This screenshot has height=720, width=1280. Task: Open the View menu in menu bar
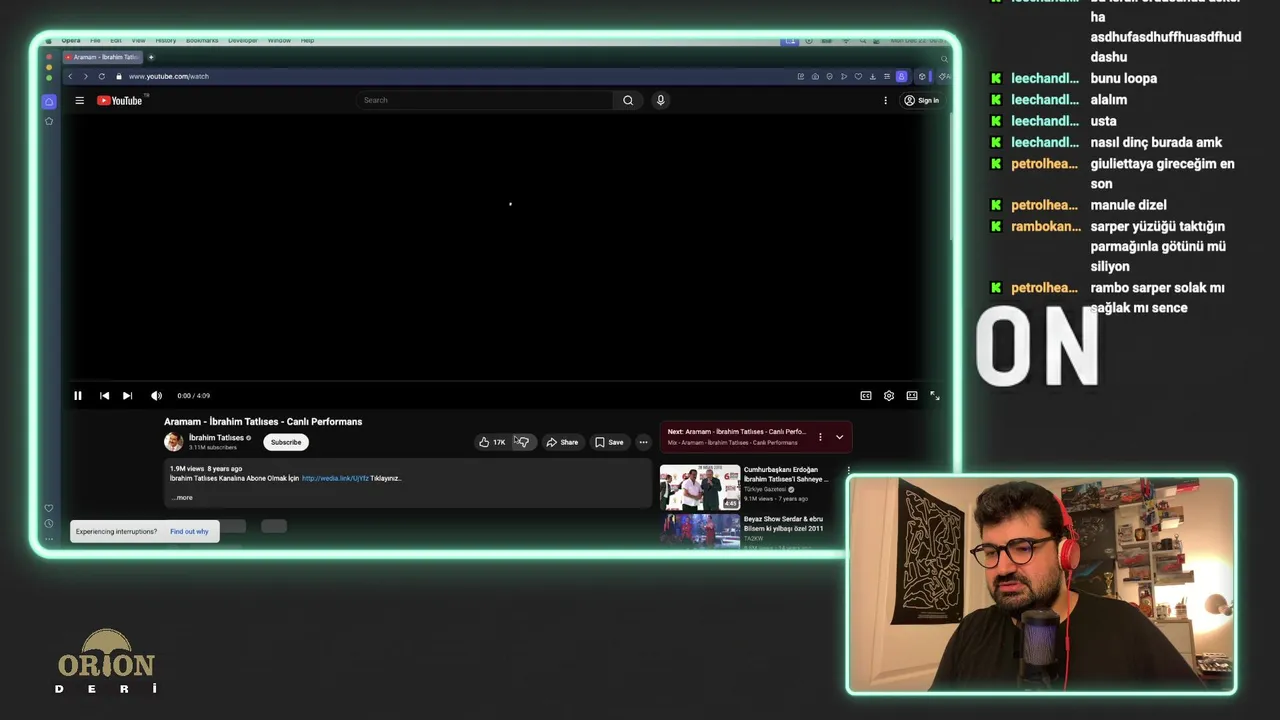(139, 41)
